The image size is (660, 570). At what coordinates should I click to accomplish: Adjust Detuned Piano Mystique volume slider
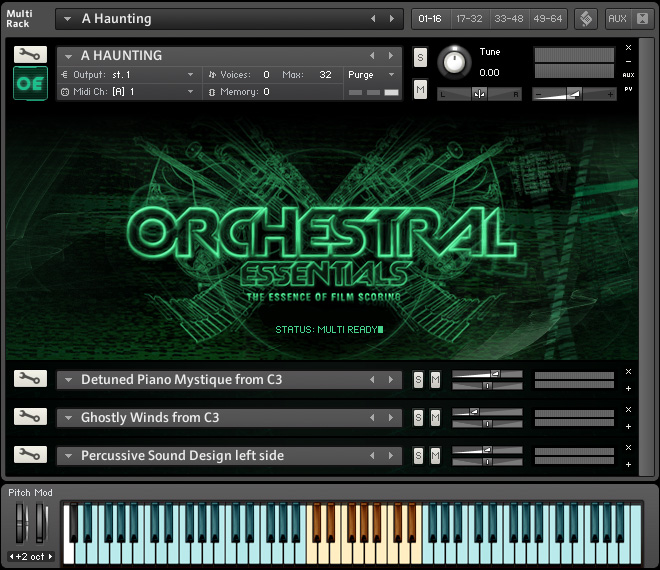[487, 374]
